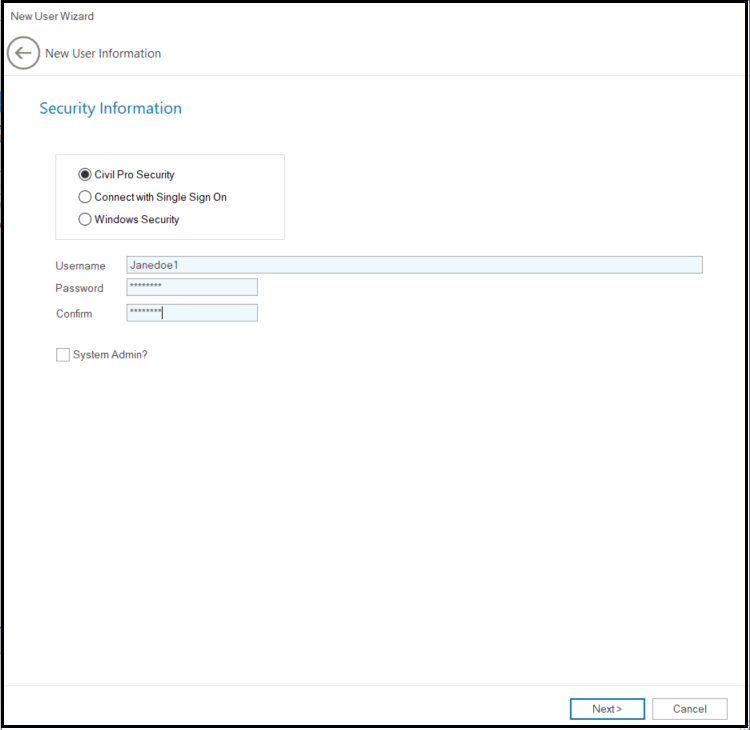Select the Windows Security radio button
The width and height of the screenshot is (750, 730).
[85, 219]
